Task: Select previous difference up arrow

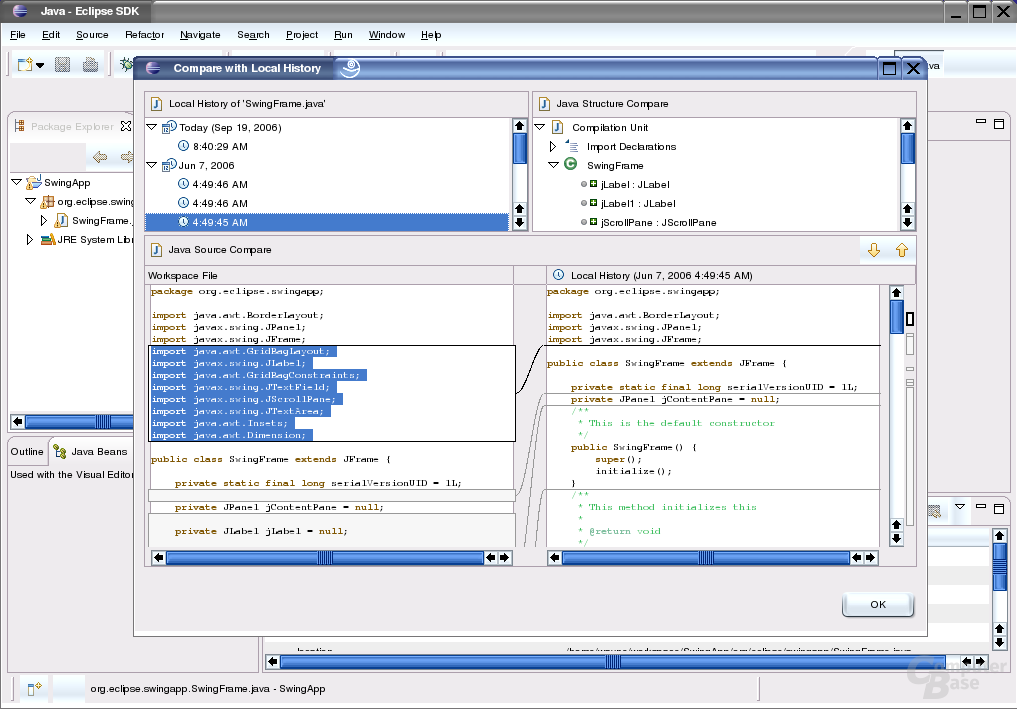Action: point(902,250)
